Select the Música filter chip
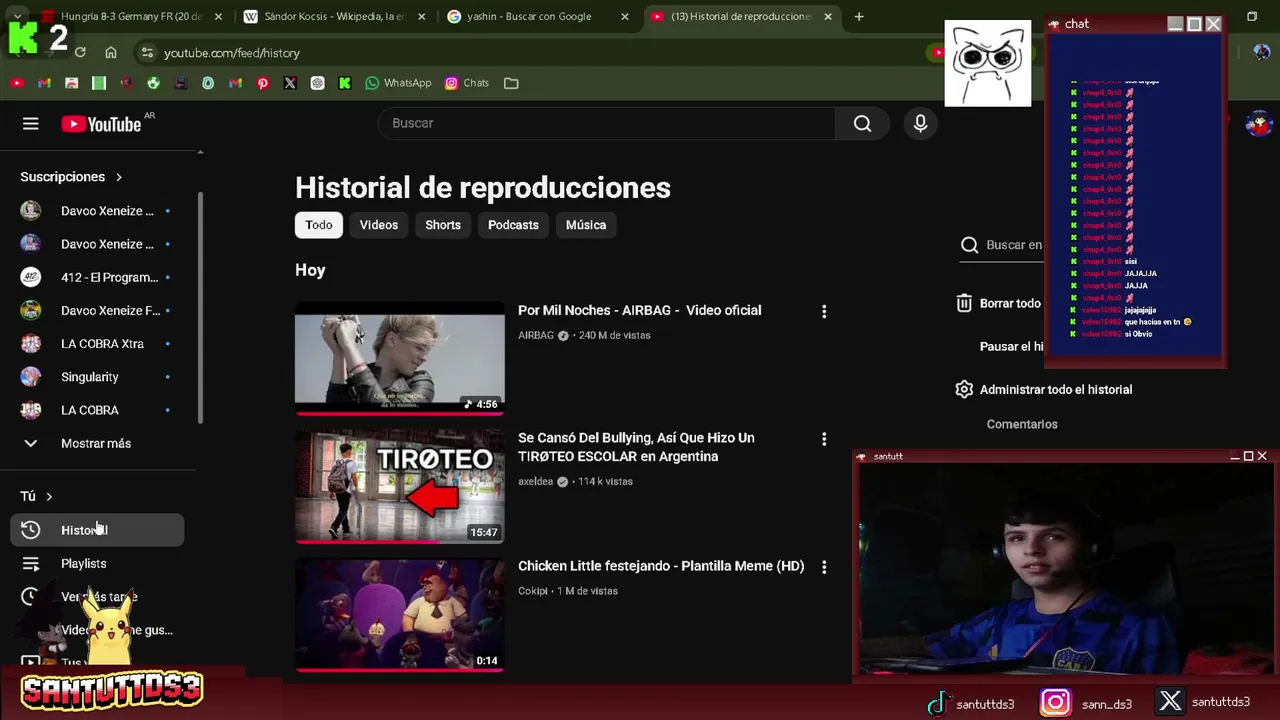This screenshot has height=720, width=1280. tap(586, 225)
